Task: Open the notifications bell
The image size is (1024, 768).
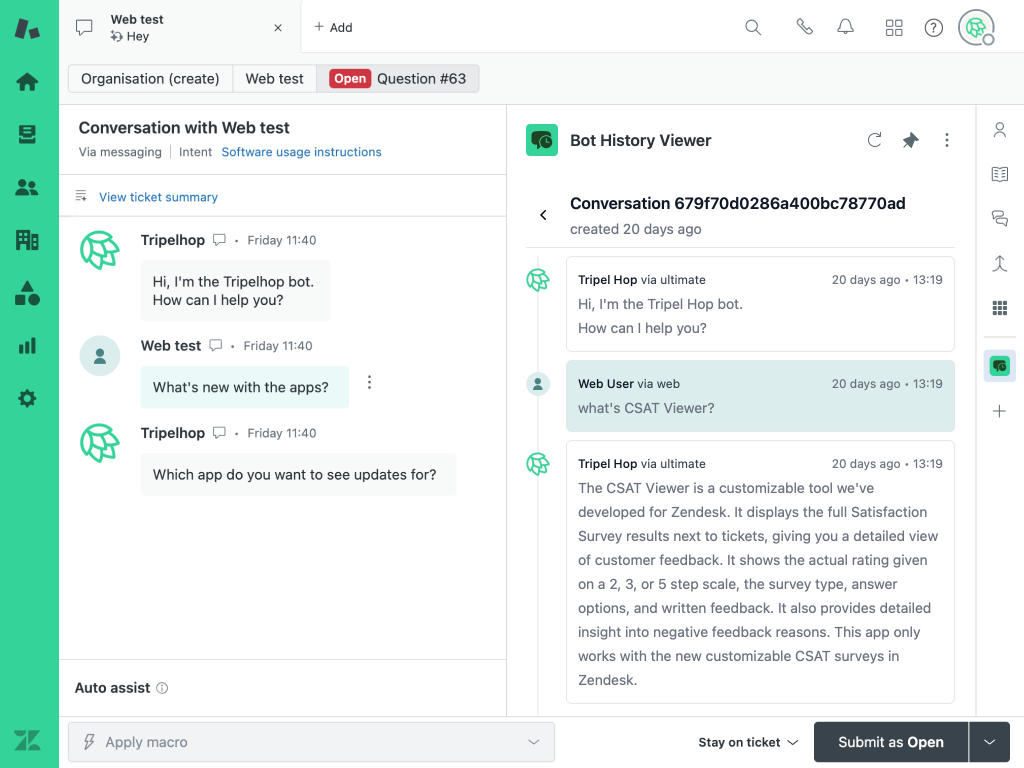Action: pyautogui.click(x=846, y=28)
